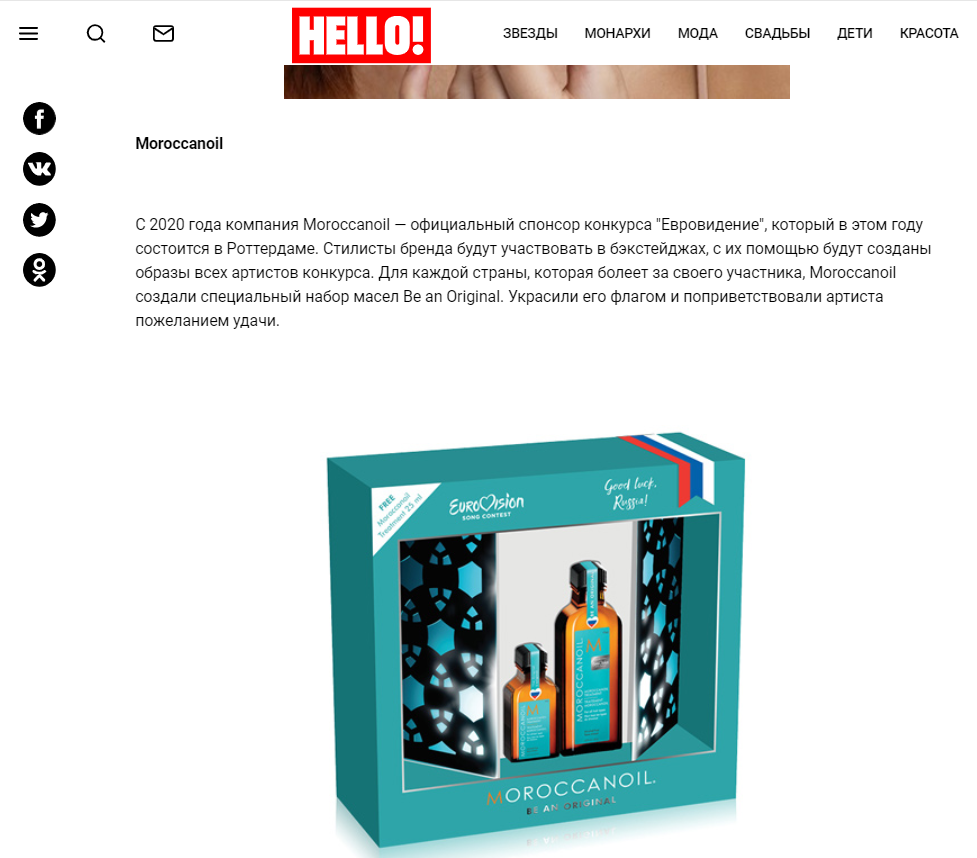This screenshot has height=858, width=977.
Task: Select the МОДА menu item
Action: pos(698,34)
